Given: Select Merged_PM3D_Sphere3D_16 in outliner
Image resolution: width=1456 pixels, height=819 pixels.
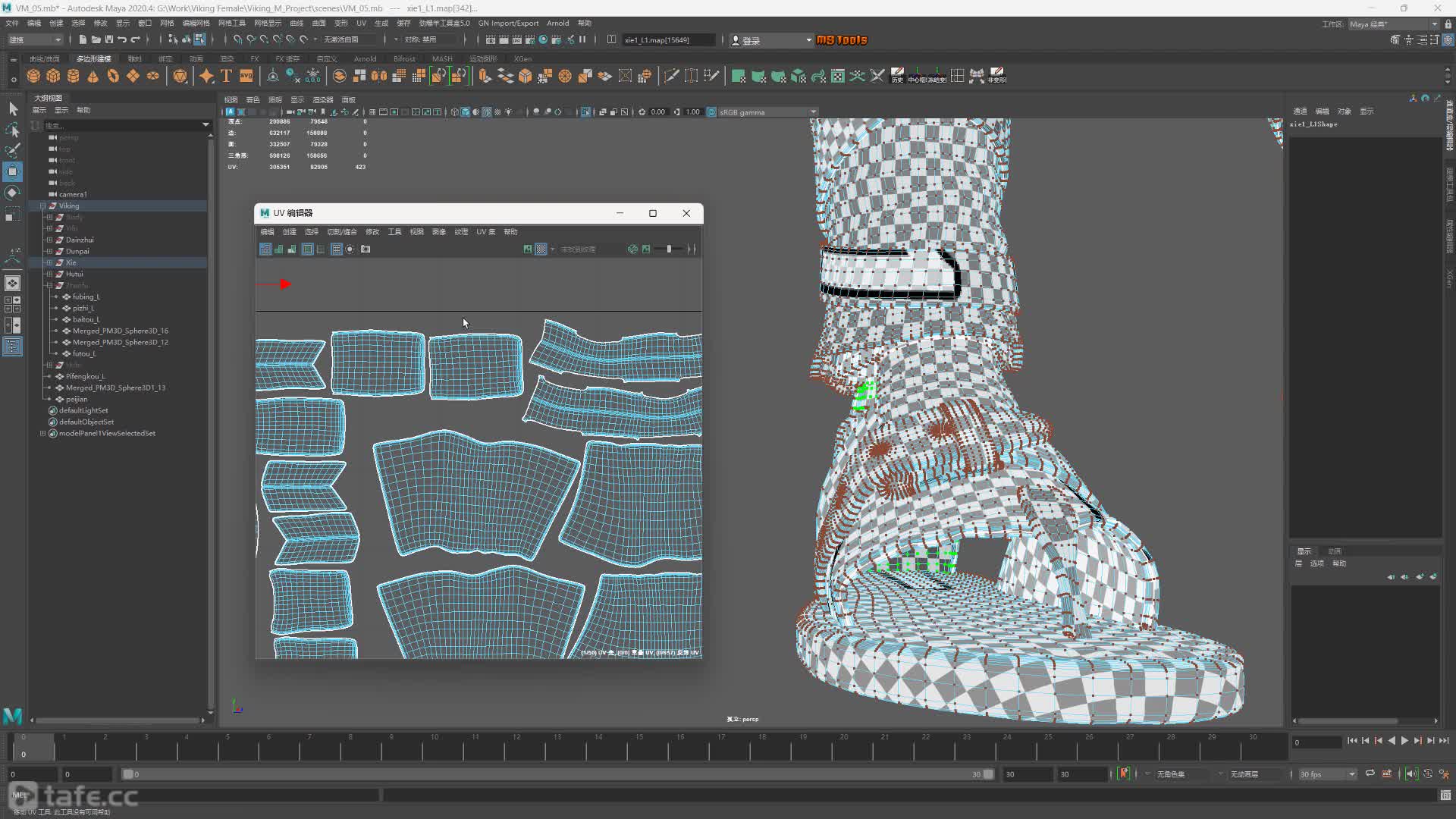Looking at the screenshot, I should click(x=120, y=331).
